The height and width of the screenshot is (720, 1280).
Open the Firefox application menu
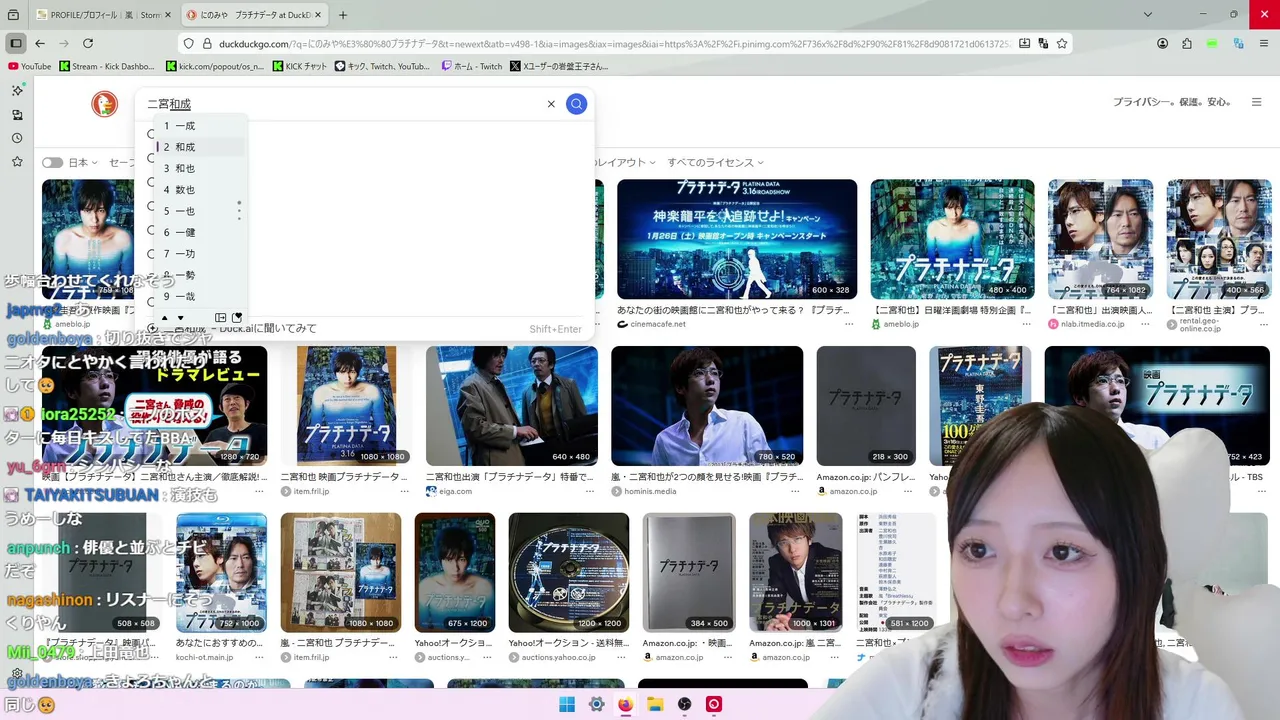coord(1263,43)
